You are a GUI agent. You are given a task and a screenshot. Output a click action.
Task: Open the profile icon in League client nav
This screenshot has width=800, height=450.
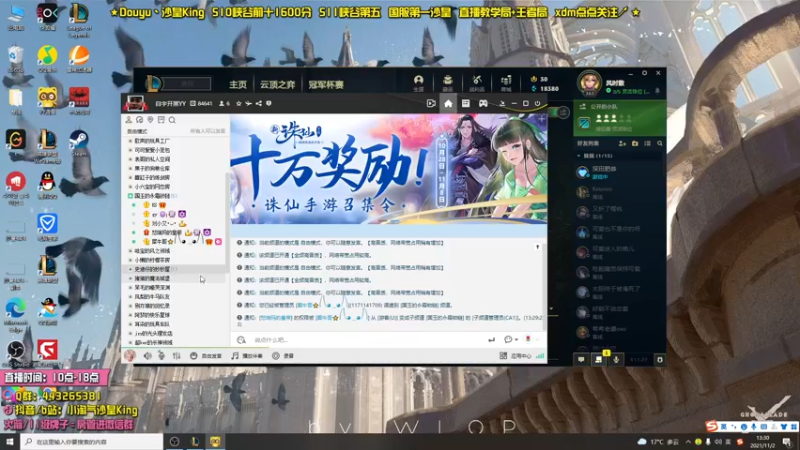[418, 83]
